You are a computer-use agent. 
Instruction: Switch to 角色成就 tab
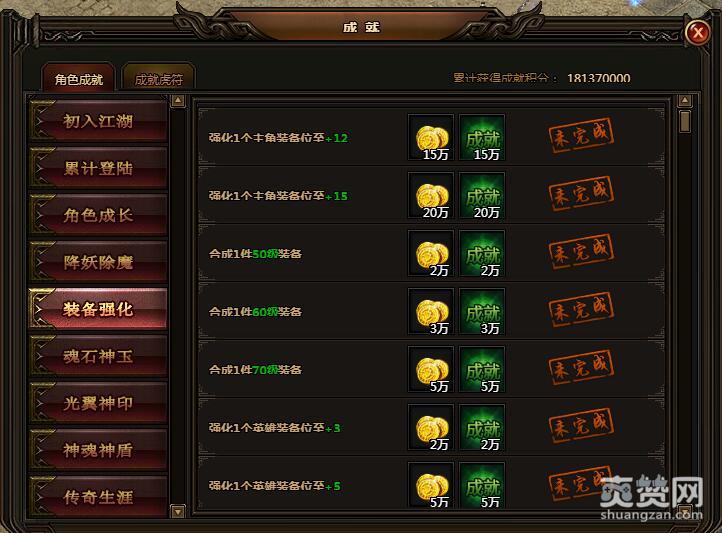pyautogui.click(x=78, y=77)
